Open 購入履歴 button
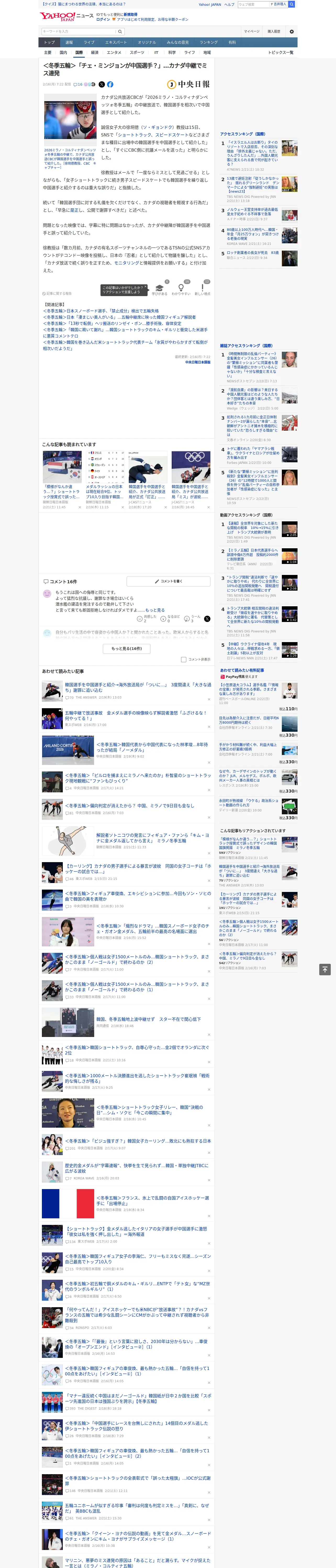 (x=274, y=32)
